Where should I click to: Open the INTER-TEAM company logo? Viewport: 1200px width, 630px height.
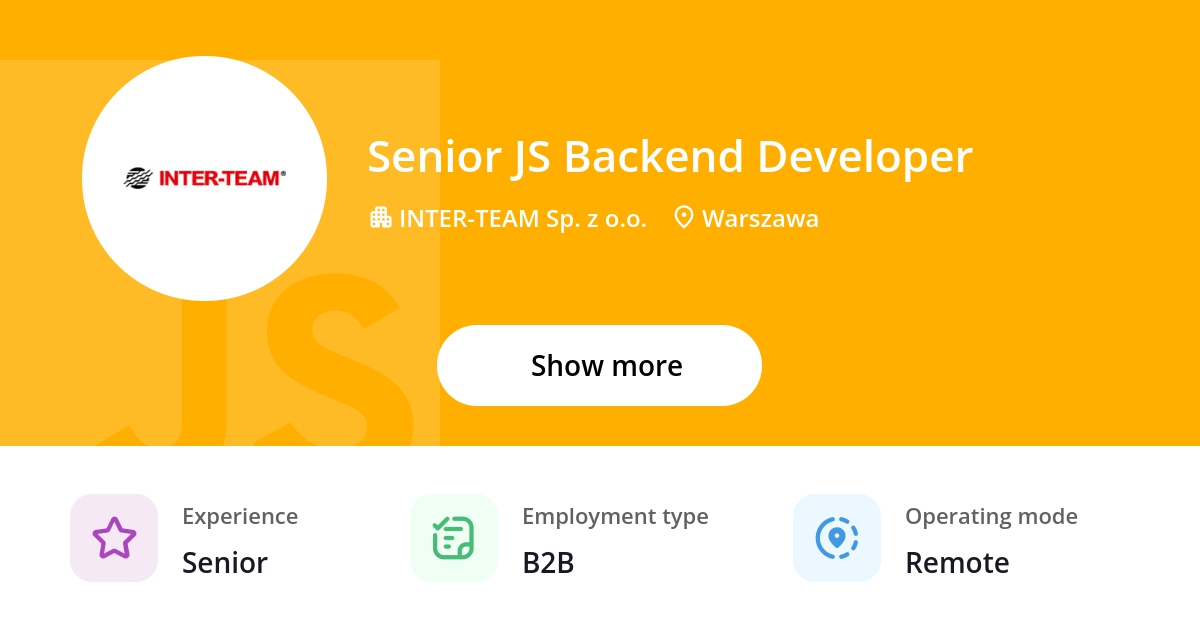(x=204, y=178)
